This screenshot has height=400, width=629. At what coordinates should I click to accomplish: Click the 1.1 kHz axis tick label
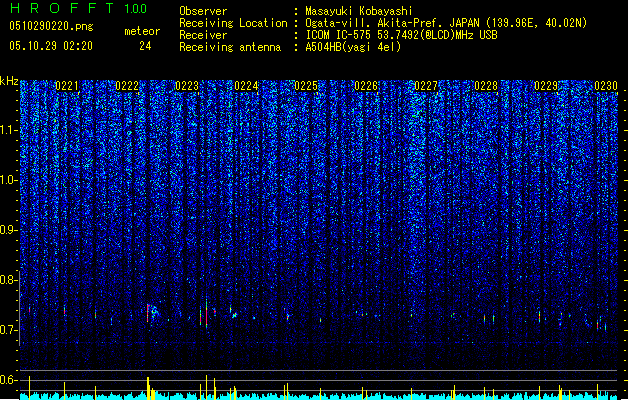coord(8,130)
